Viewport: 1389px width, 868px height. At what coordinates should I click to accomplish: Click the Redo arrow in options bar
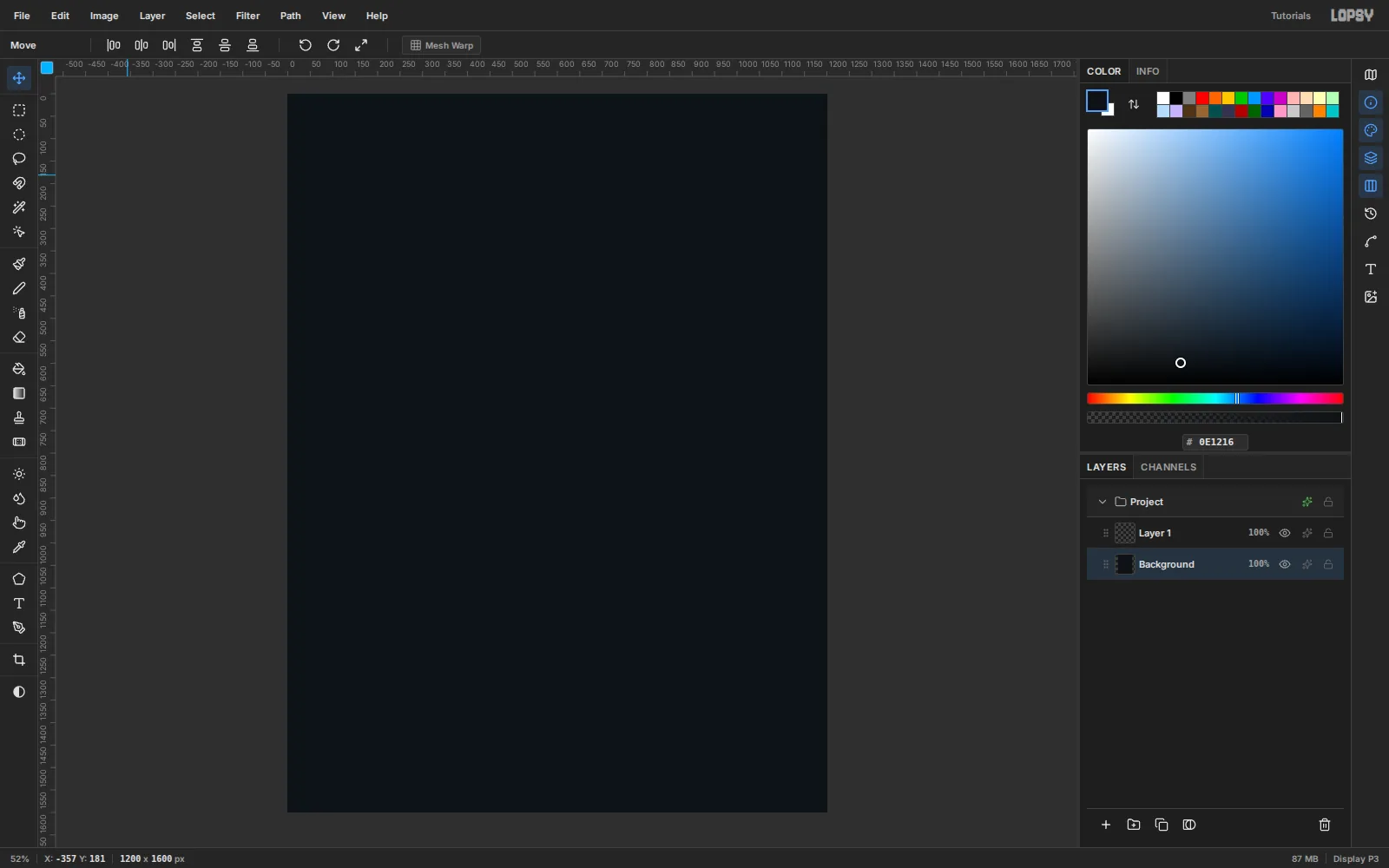click(x=333, y=45)
